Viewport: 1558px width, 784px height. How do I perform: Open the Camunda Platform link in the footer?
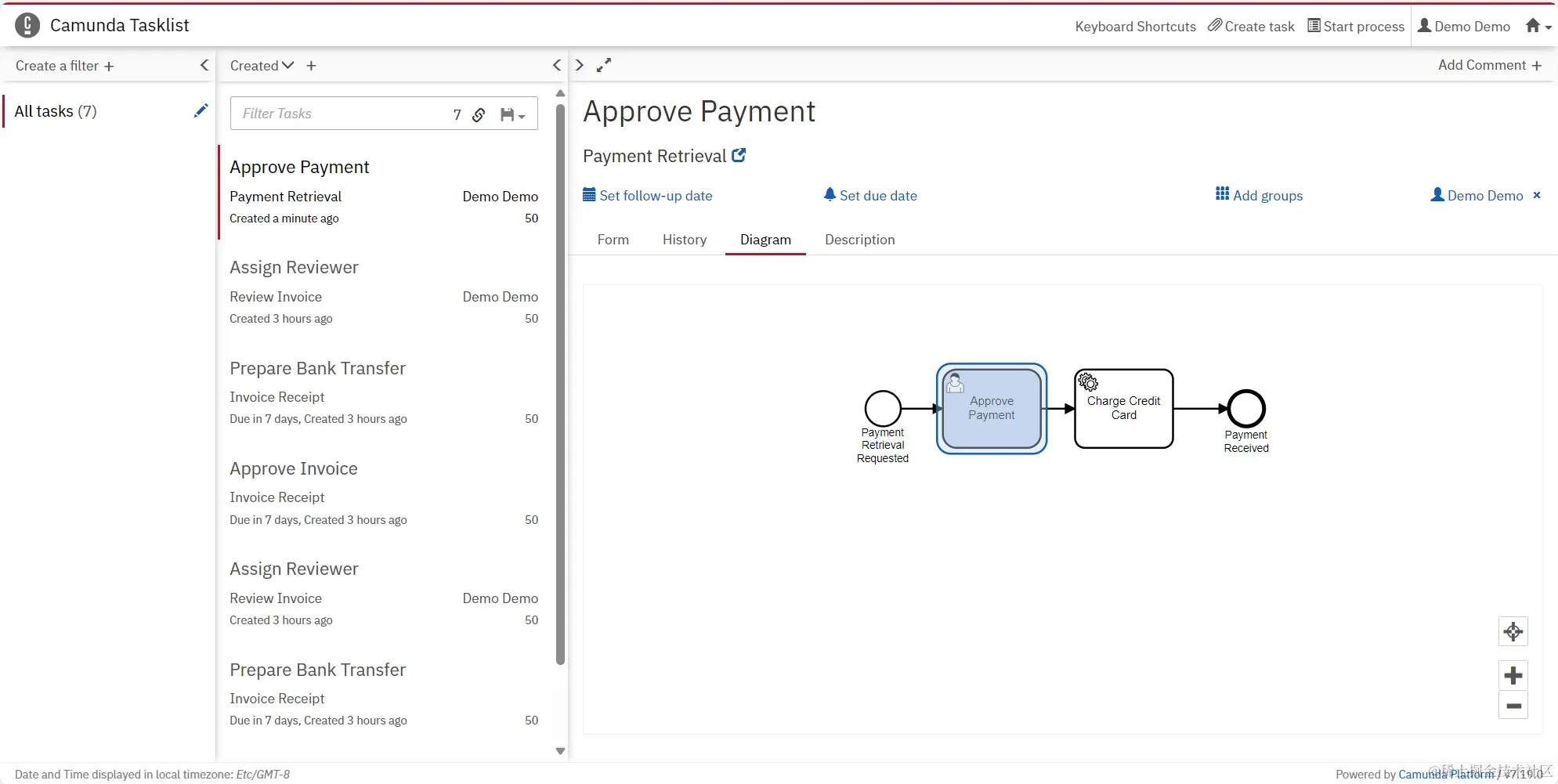pyautogui.click(x=1446, y=774)
